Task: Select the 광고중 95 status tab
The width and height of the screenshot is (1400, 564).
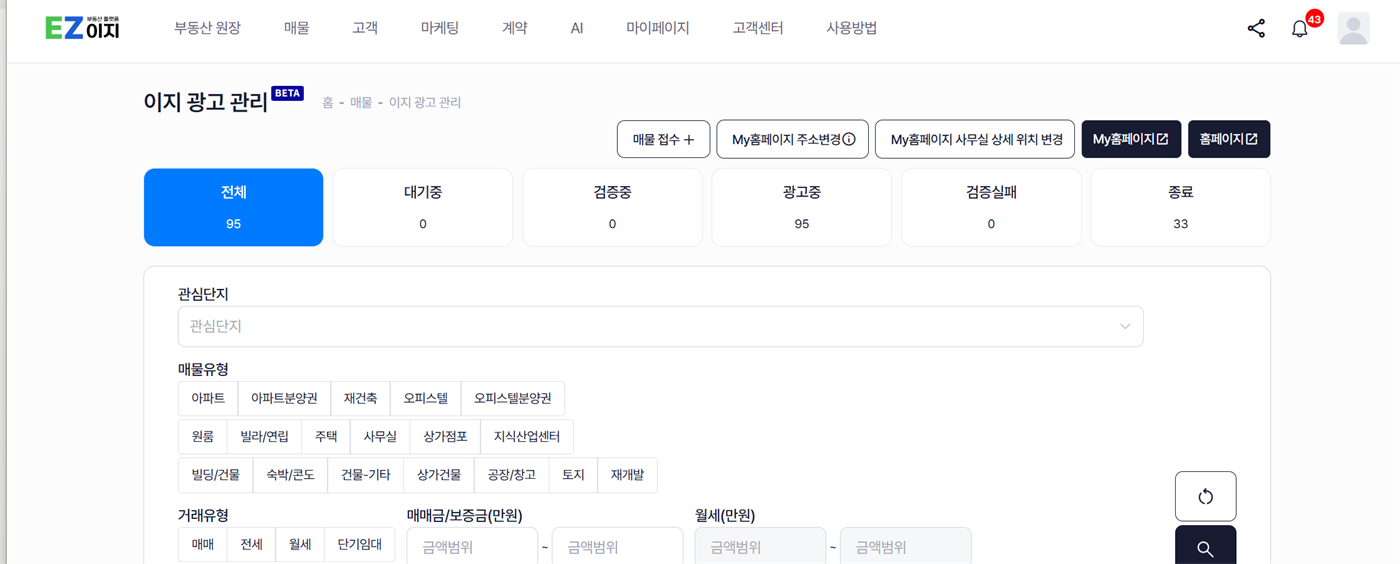Action: [x=801, y=207]
